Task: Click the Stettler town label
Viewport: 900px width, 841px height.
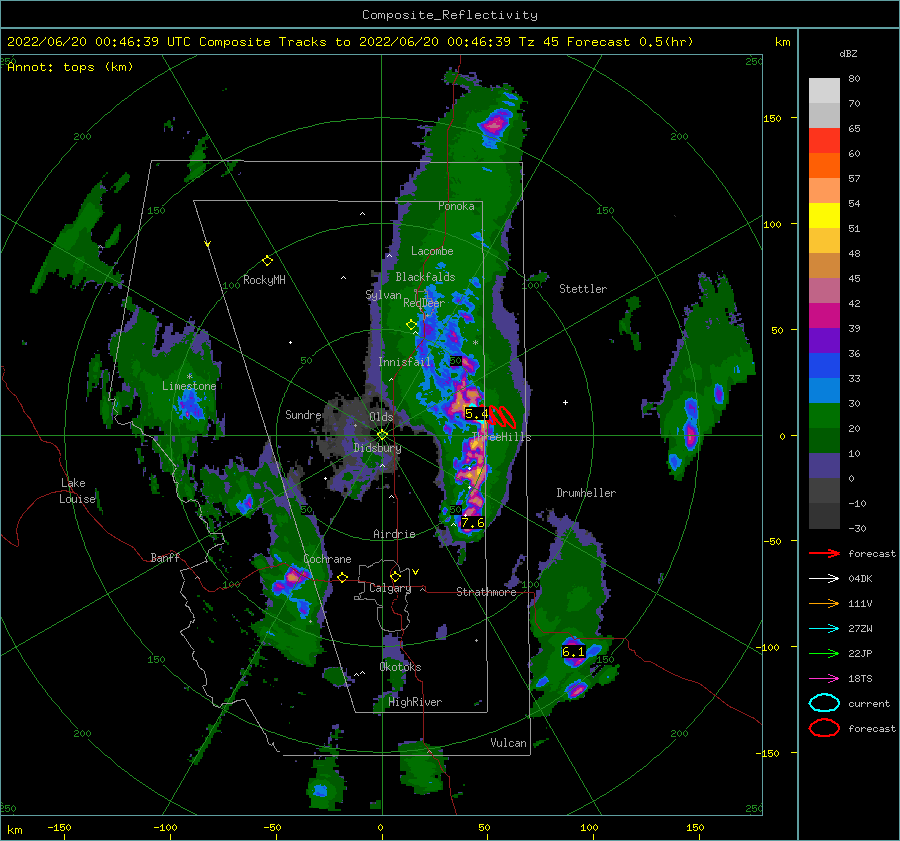Action: [583, 289]
